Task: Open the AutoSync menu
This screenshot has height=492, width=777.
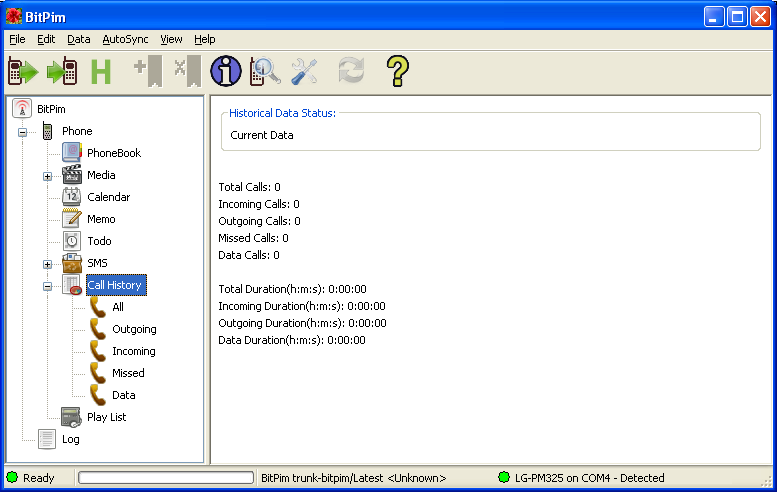Action: [125, 39]
